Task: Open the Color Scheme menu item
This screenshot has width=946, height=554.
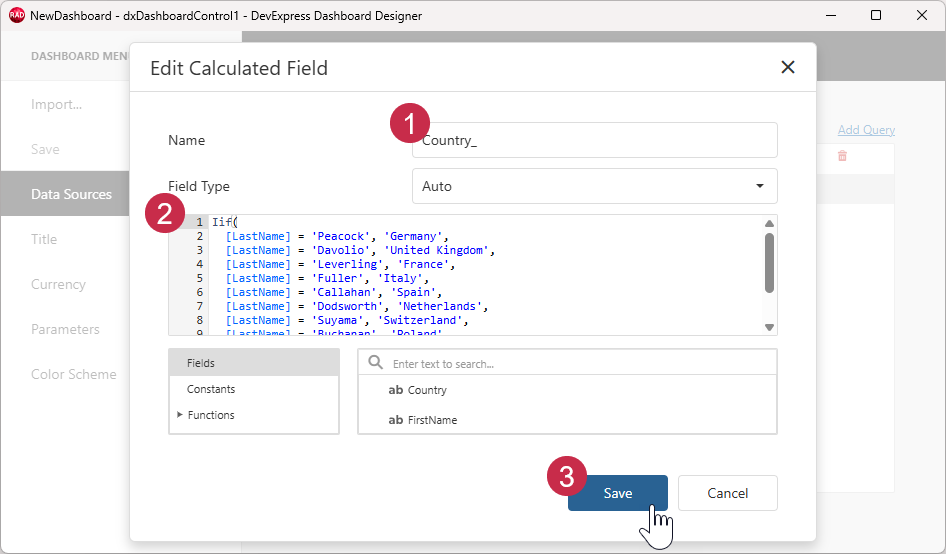Action: pyautogui.click(x=74, y=374)
